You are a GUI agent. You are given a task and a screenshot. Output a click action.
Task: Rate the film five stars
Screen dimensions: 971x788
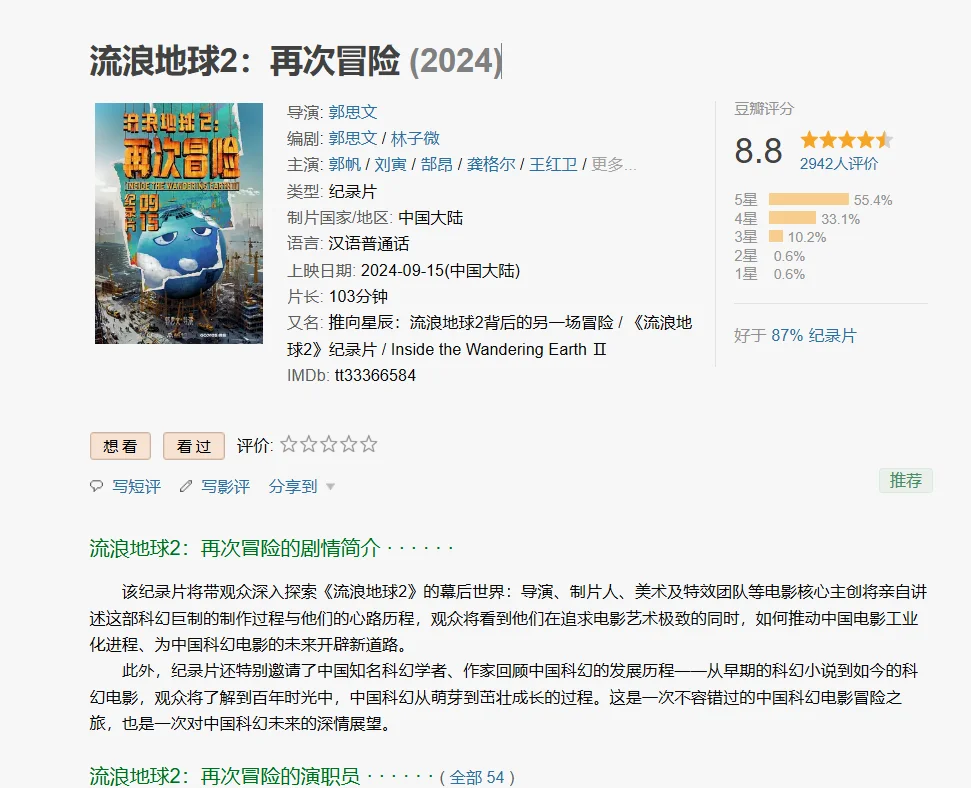pos(368,444)
